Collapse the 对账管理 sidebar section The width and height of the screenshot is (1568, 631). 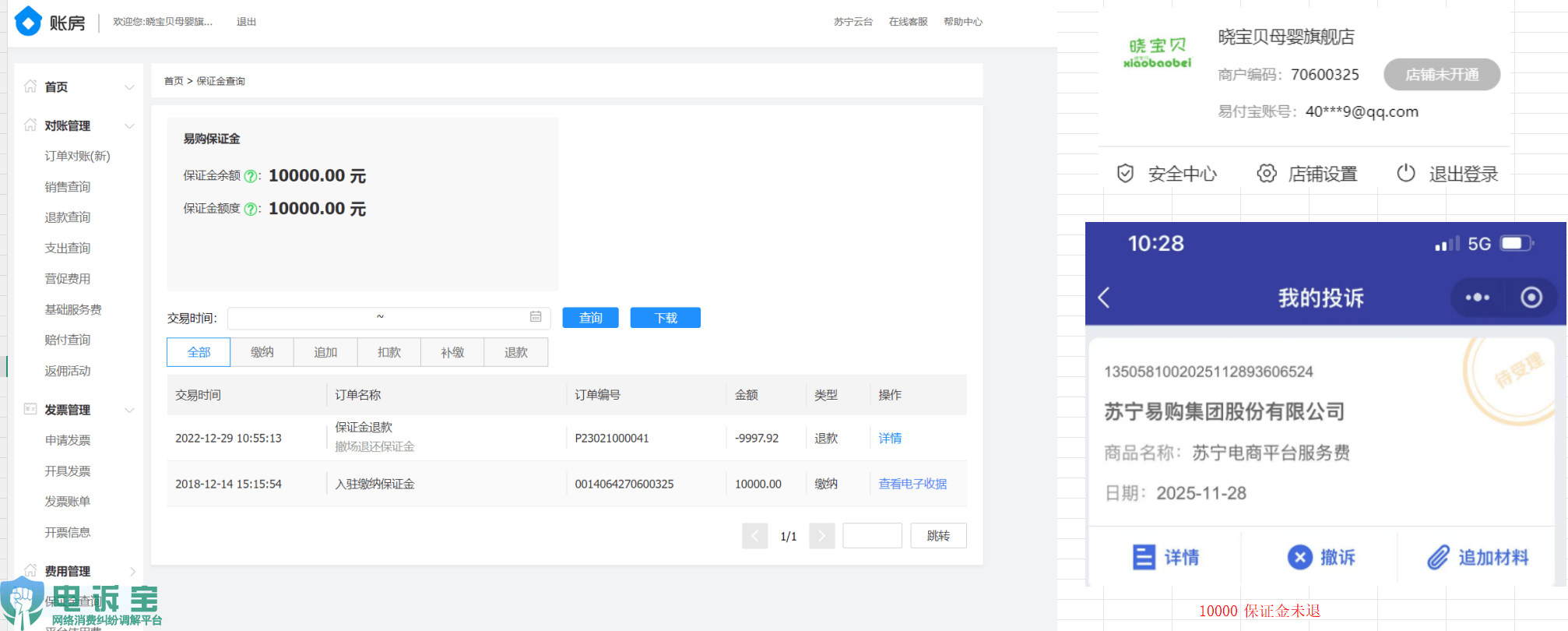(x=129, y=126)
